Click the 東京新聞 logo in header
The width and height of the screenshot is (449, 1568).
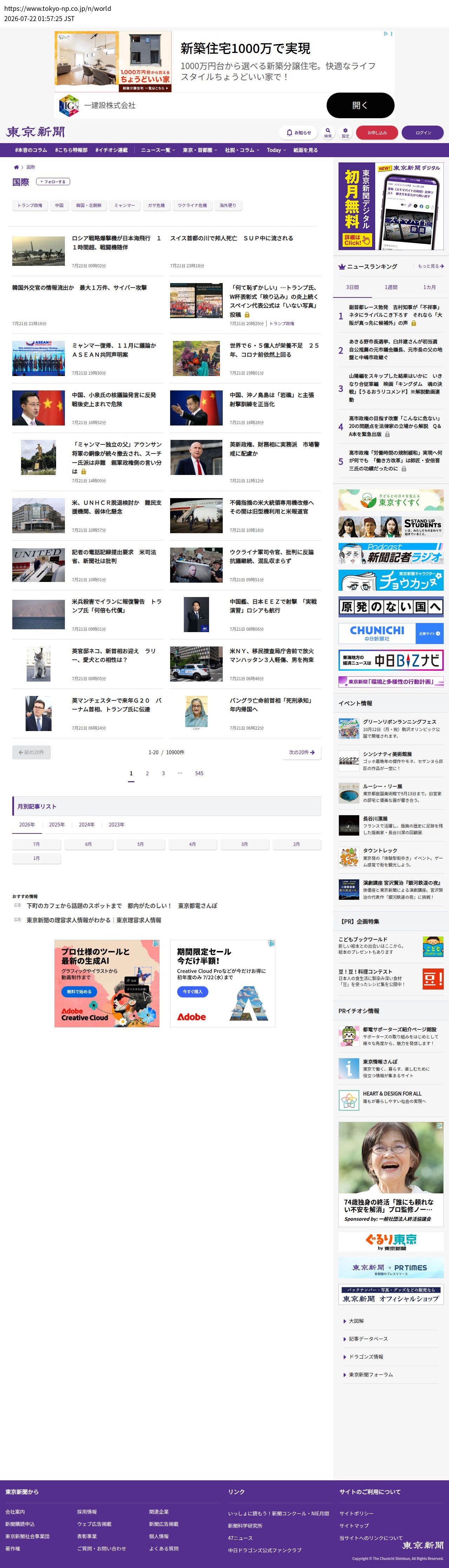coord(35,132)
